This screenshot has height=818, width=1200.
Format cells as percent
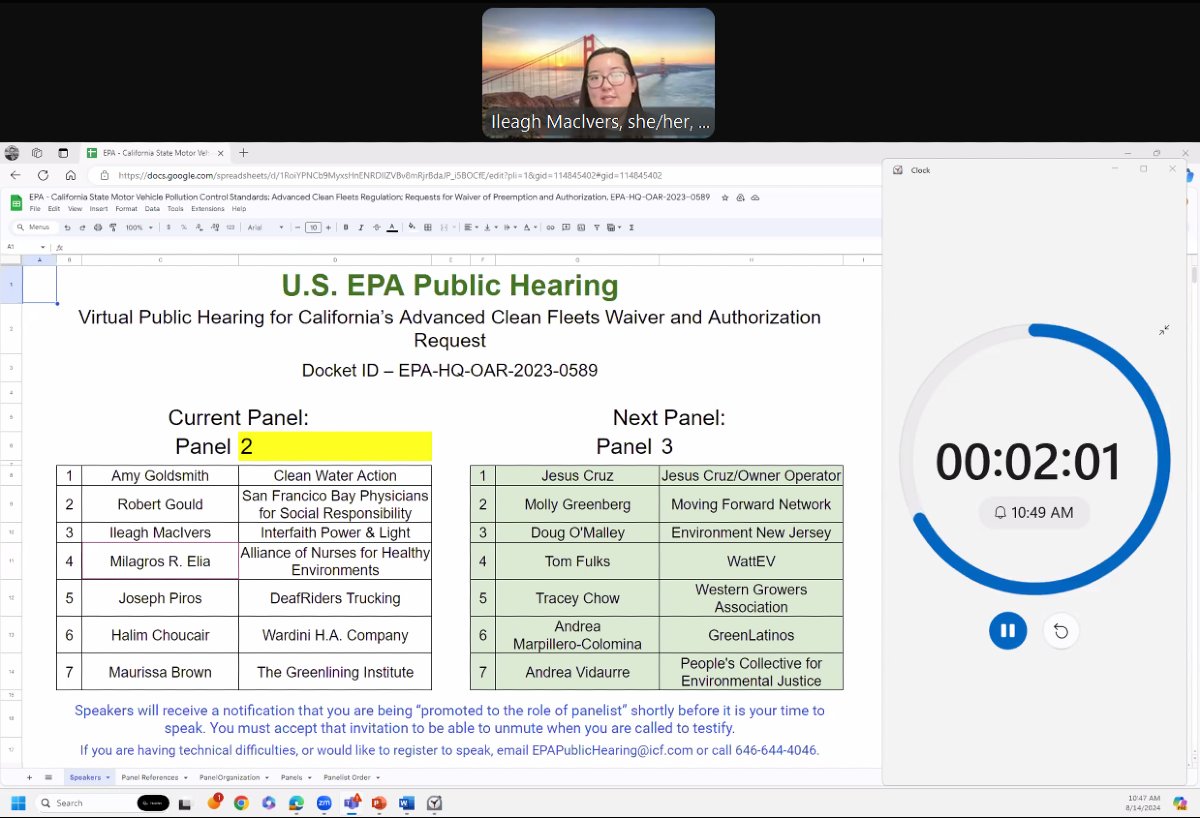[184, 228]
